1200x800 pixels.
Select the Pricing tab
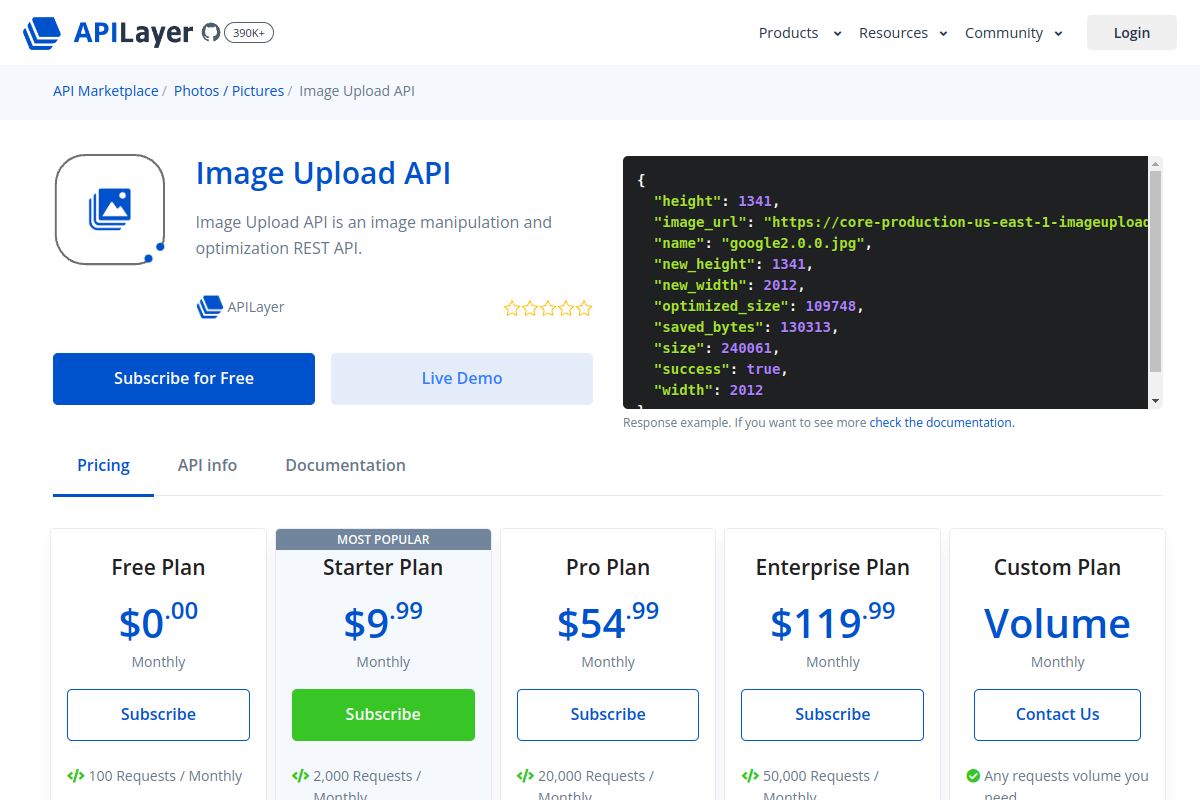pyautogui.click(x=104, y=466)
